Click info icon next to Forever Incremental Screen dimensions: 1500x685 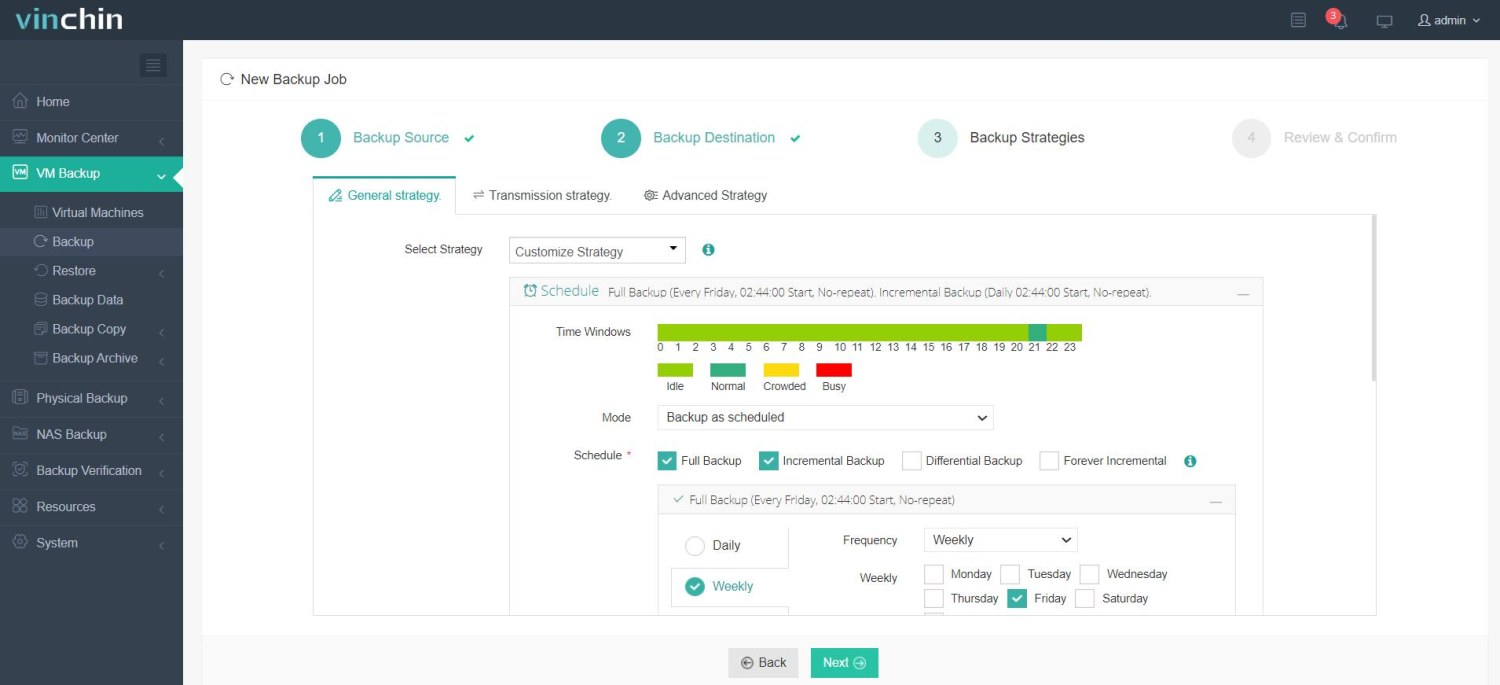(1190, 461)
